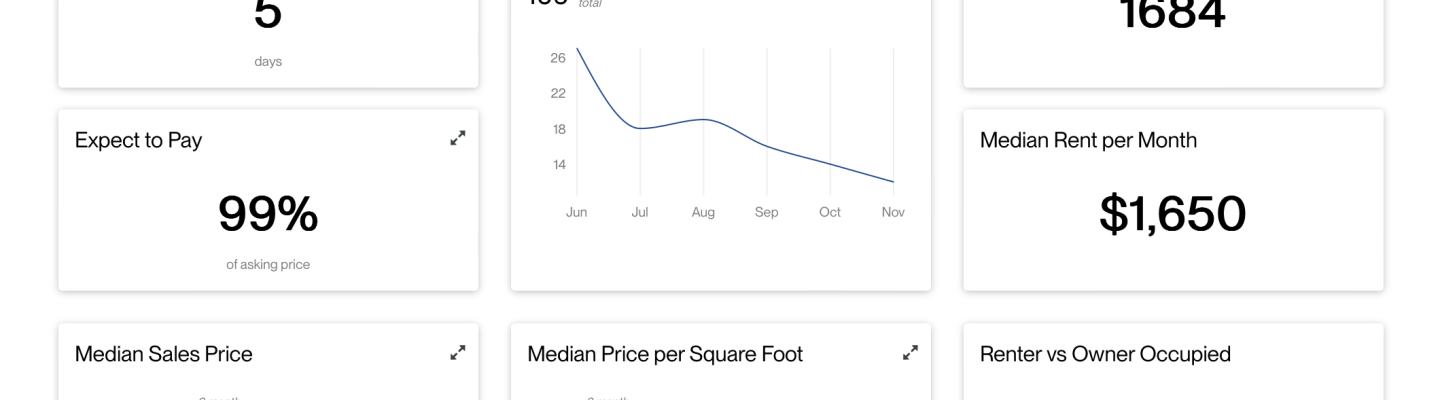Select the Aug point on chart axis
1440x400 pixels.
(703, 212)
